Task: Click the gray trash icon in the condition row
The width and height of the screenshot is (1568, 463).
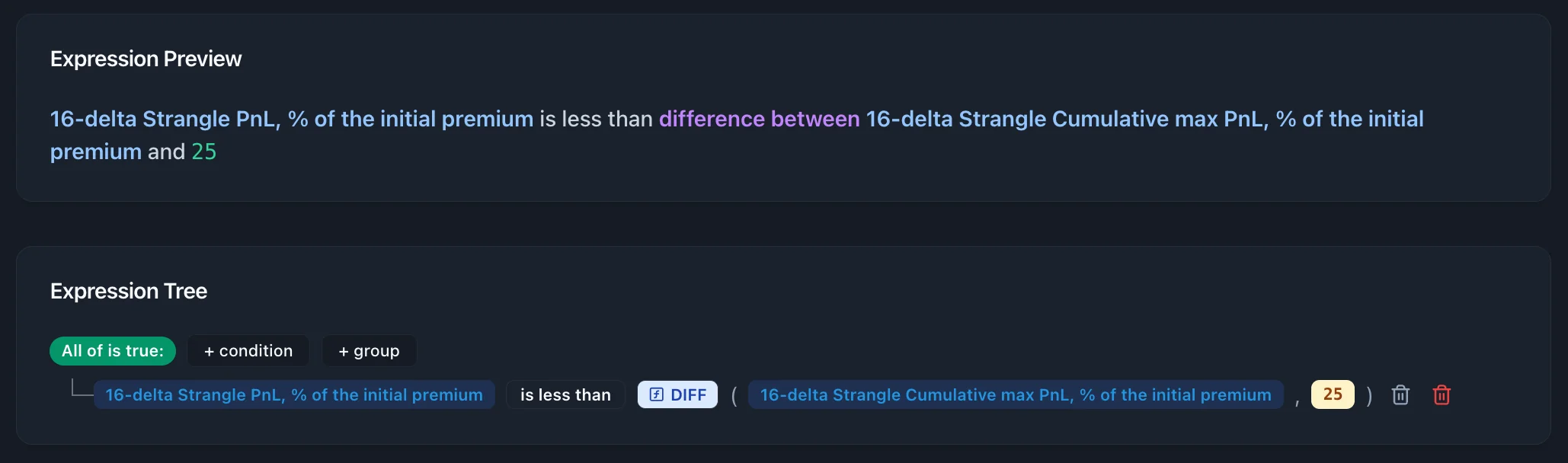Action: (1400, 395)
